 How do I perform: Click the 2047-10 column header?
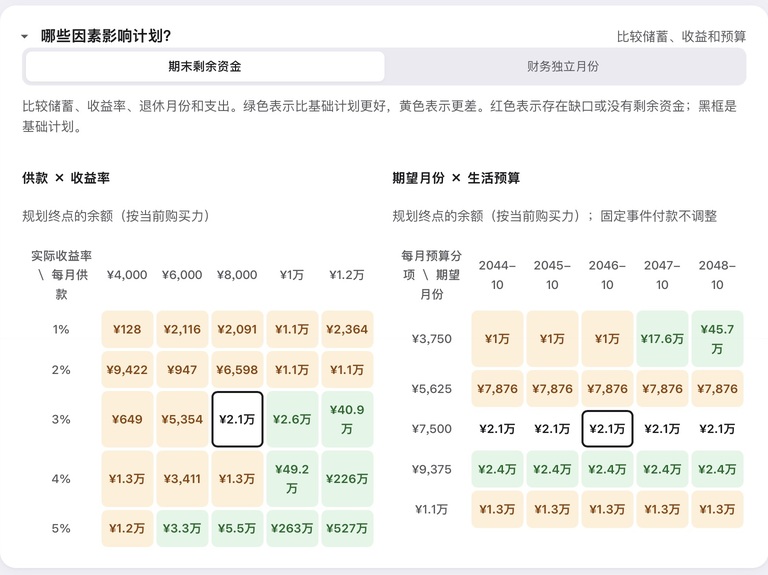pos(662,275)
